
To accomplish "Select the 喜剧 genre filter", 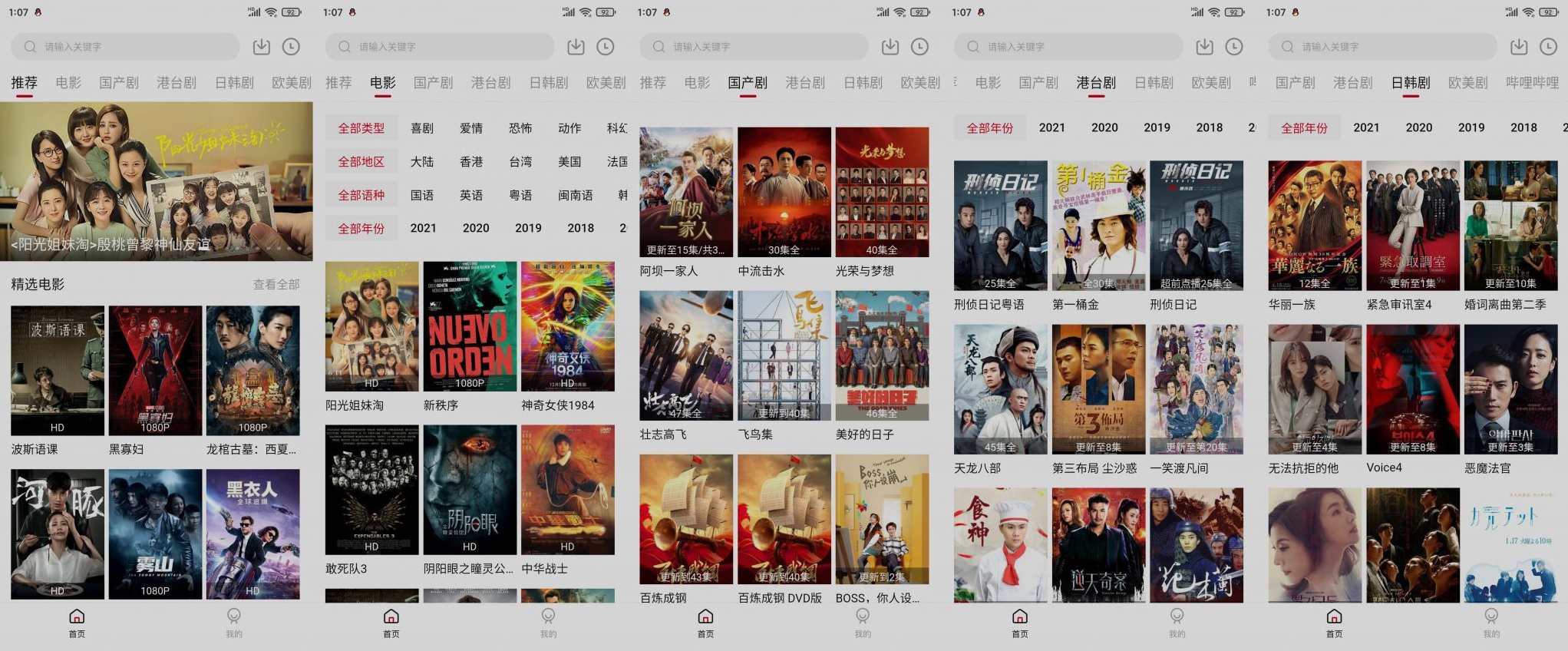I will click(x=422, y=128).
